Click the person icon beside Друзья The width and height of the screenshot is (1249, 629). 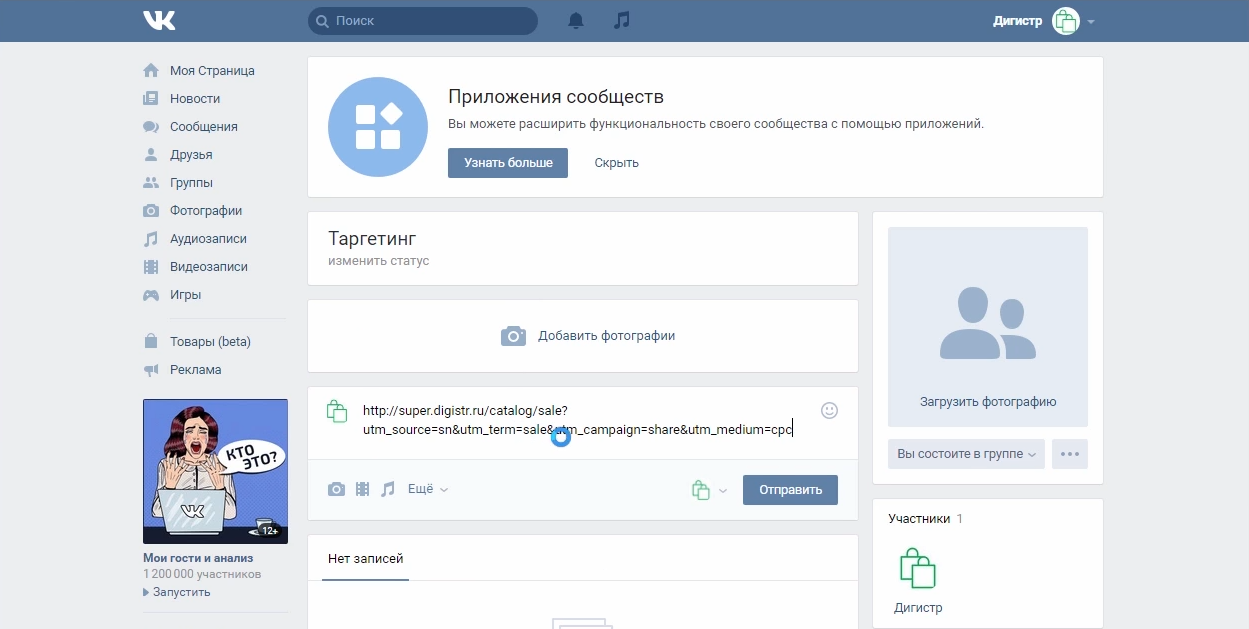[x=151, y=155]
